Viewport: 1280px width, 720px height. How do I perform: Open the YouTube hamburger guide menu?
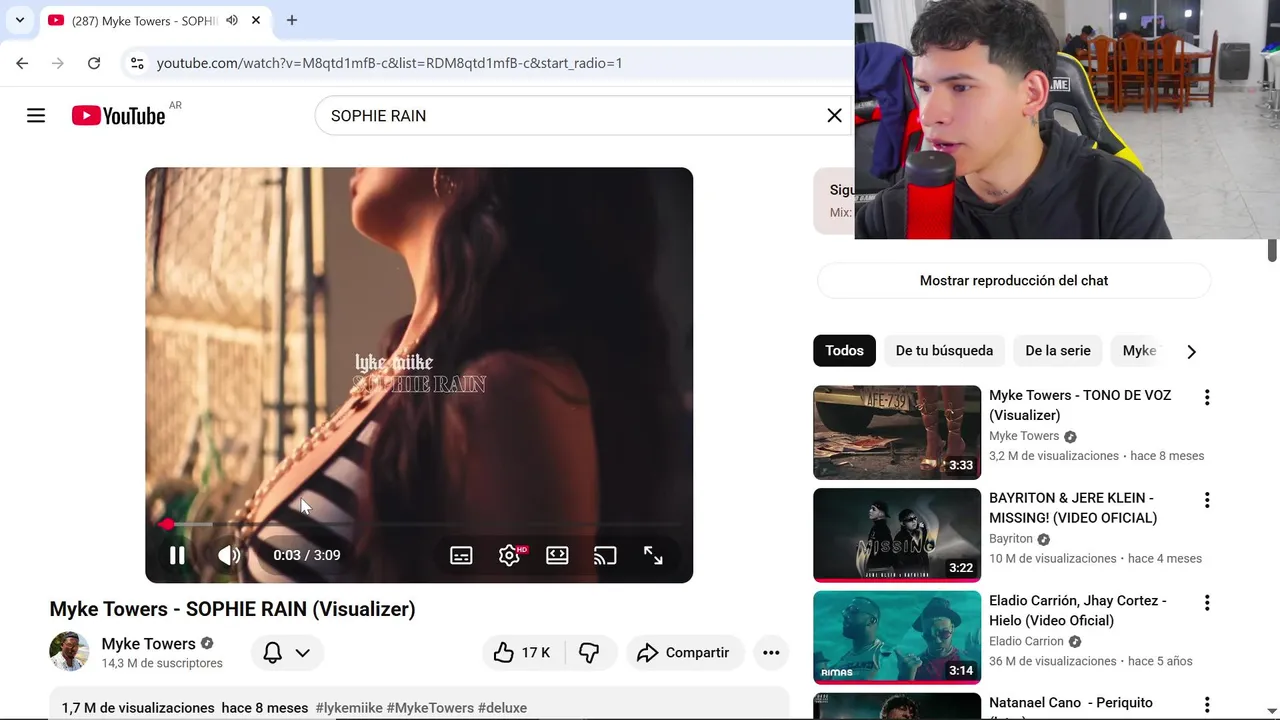[36, 116]
